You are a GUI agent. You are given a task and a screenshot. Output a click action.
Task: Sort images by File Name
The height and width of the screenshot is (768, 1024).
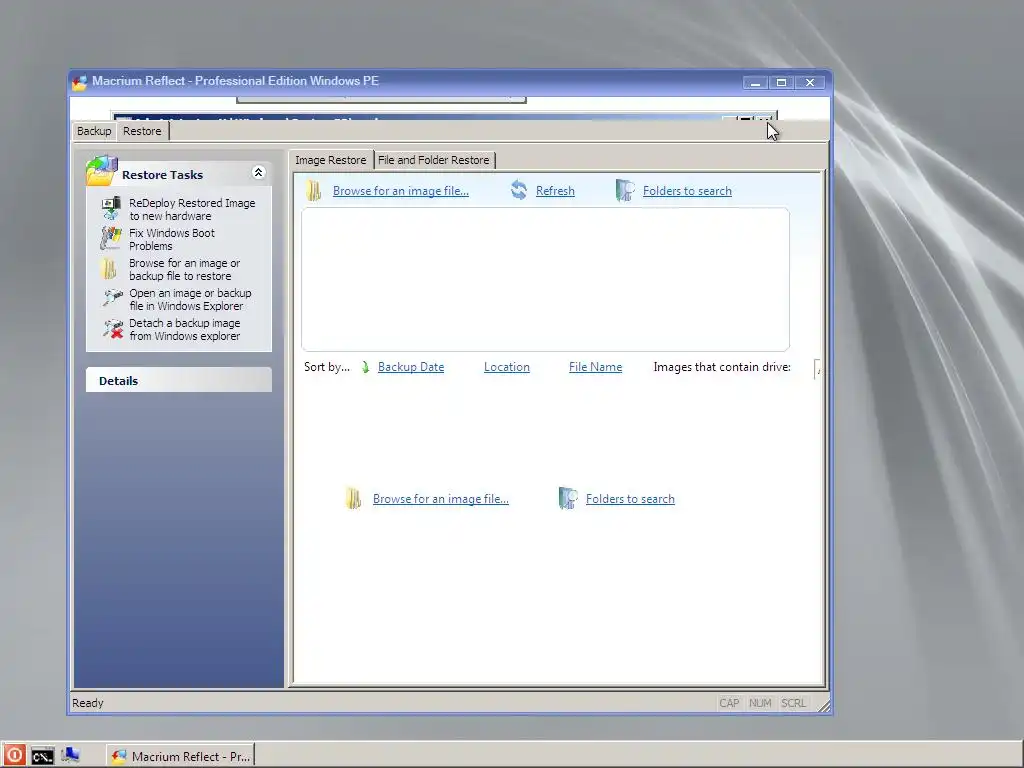(x=595, y=367)
